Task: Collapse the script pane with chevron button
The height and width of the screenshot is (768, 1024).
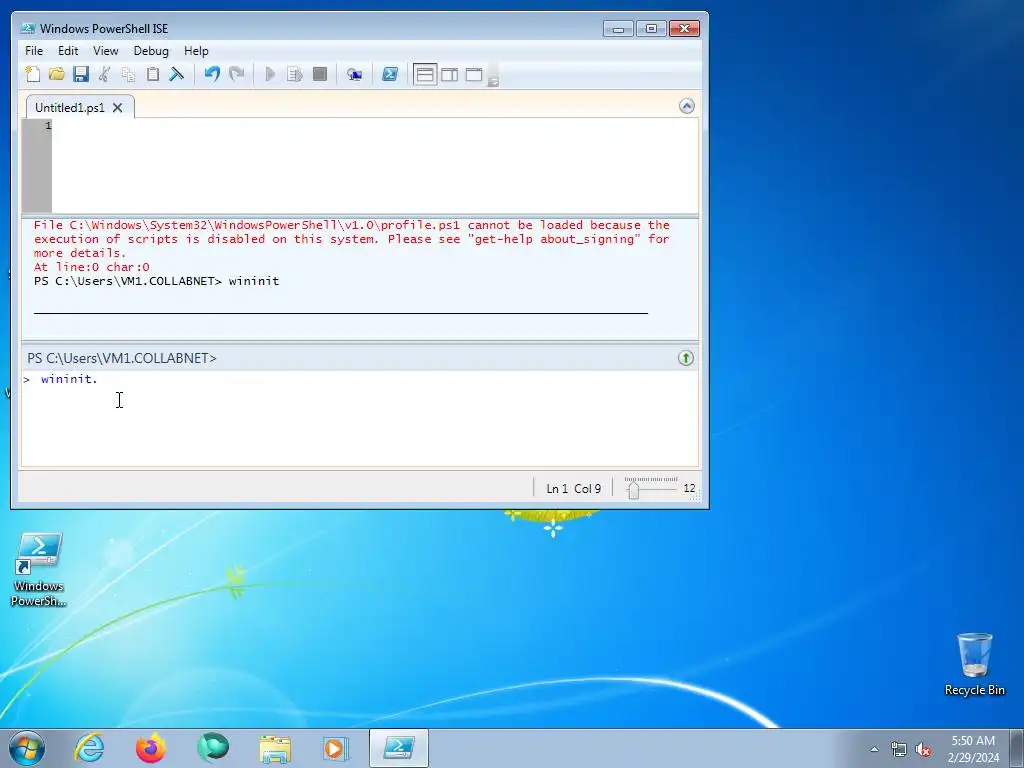Action: pos(686,106)
